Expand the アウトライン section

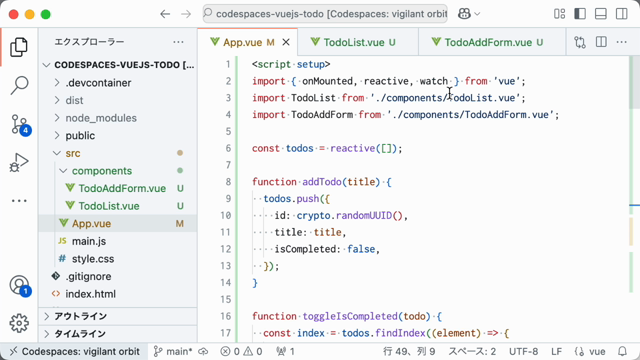[118, 316]
